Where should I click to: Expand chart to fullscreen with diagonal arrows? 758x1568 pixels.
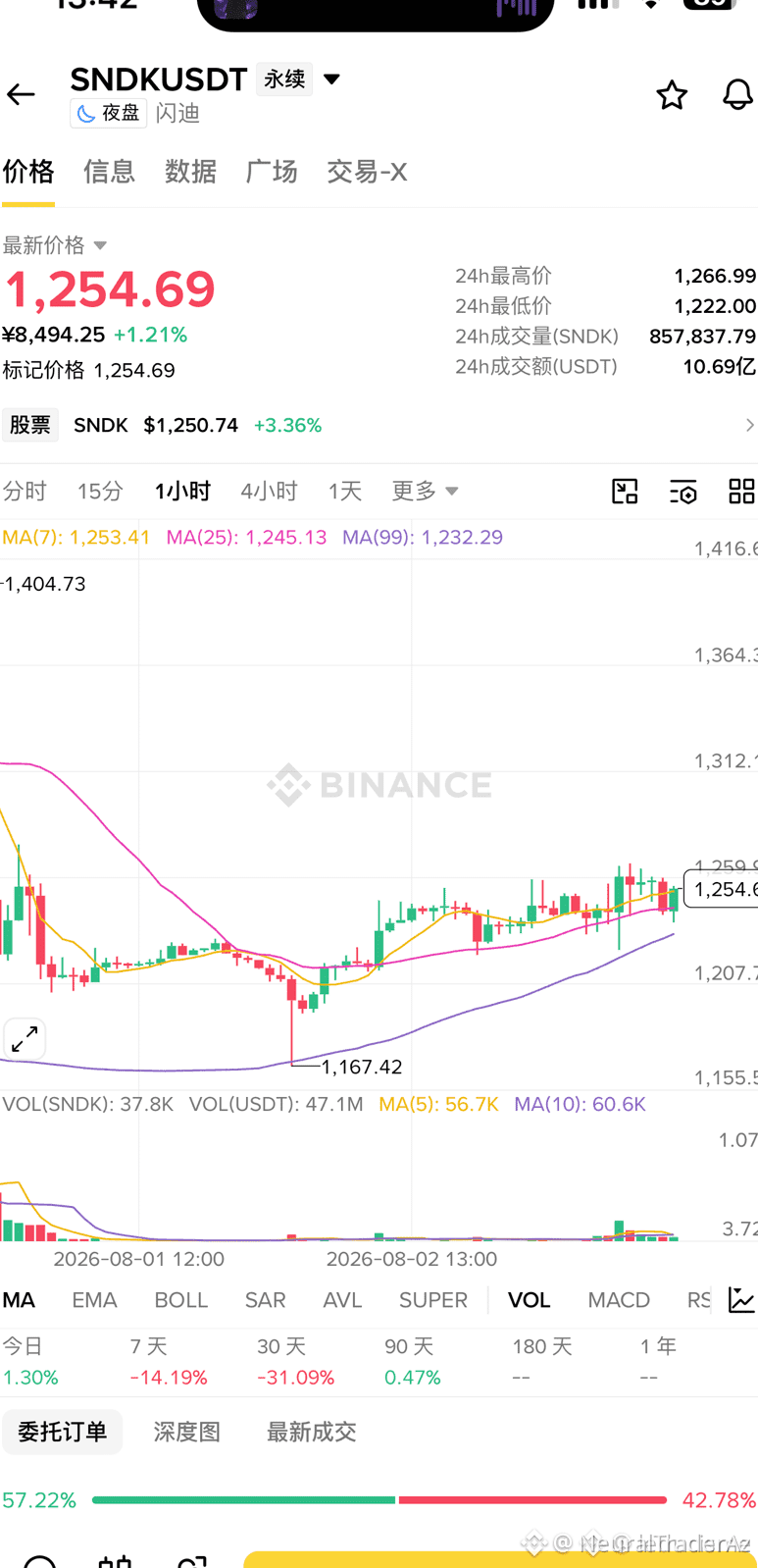[x=25, y=1039]
